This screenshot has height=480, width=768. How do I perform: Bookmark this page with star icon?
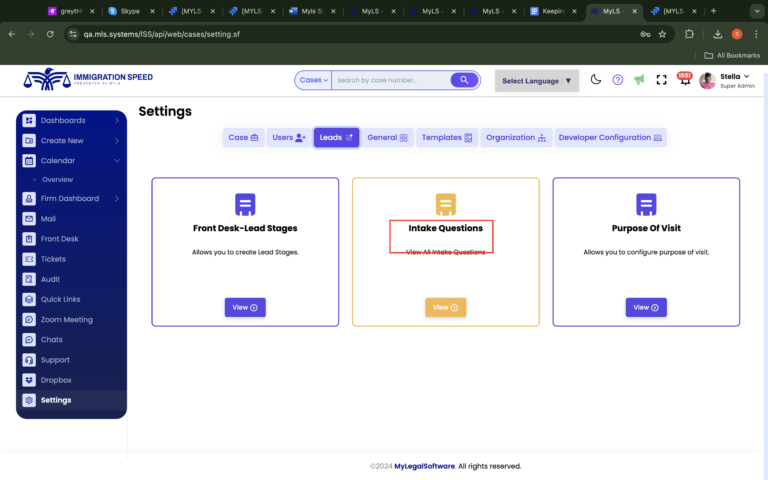(662, 33)
